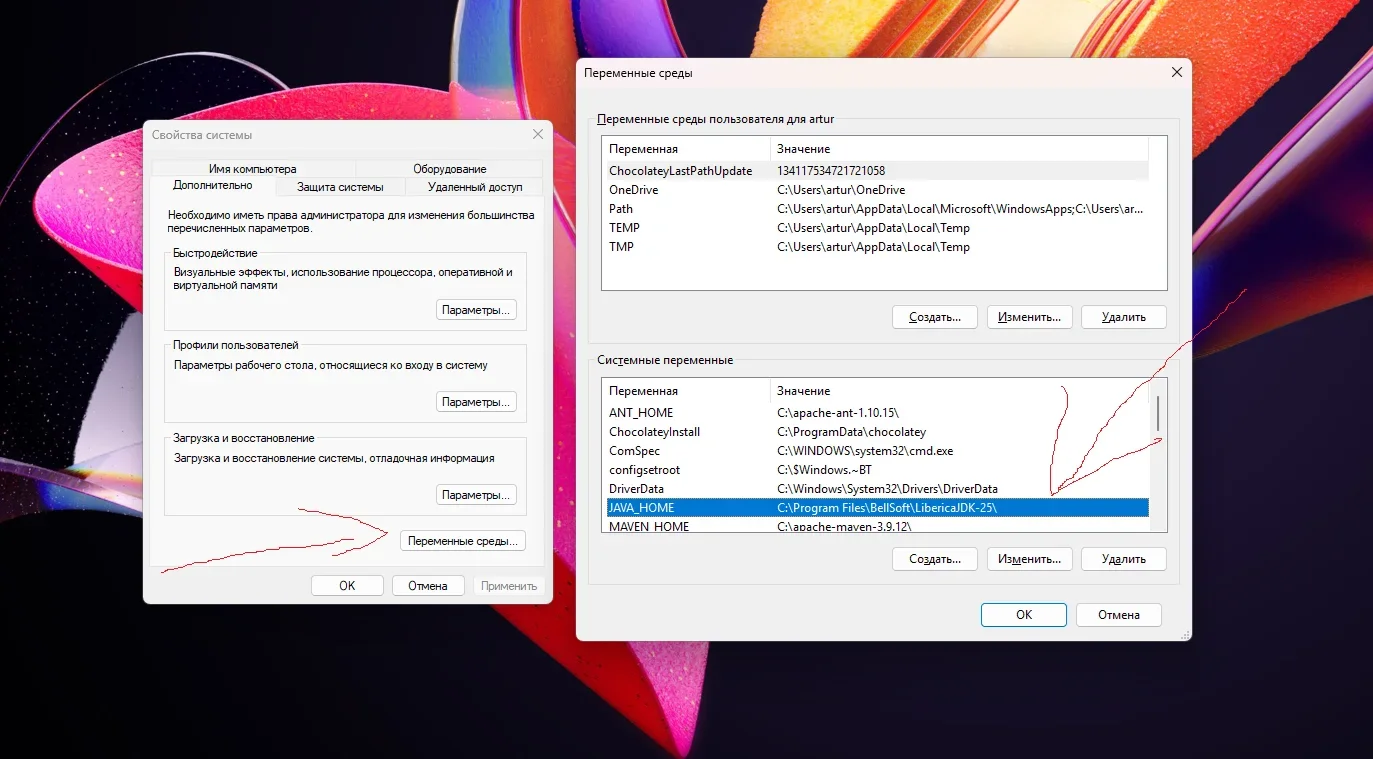The width and height of the screenshot is (1373, 759).
Task: Select the Дополнительно tab
Action: pos(212,186)
